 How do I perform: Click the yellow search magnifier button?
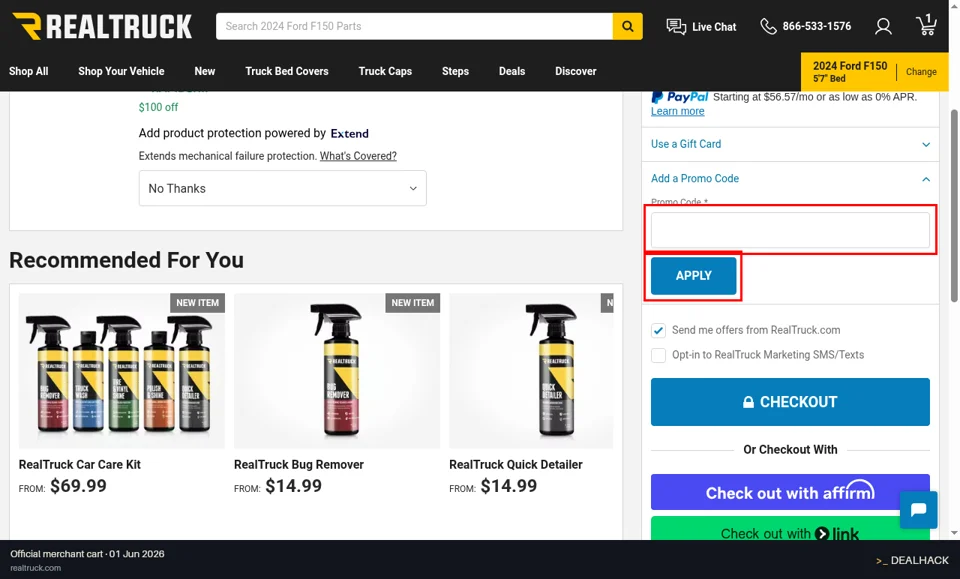(628, 26)
